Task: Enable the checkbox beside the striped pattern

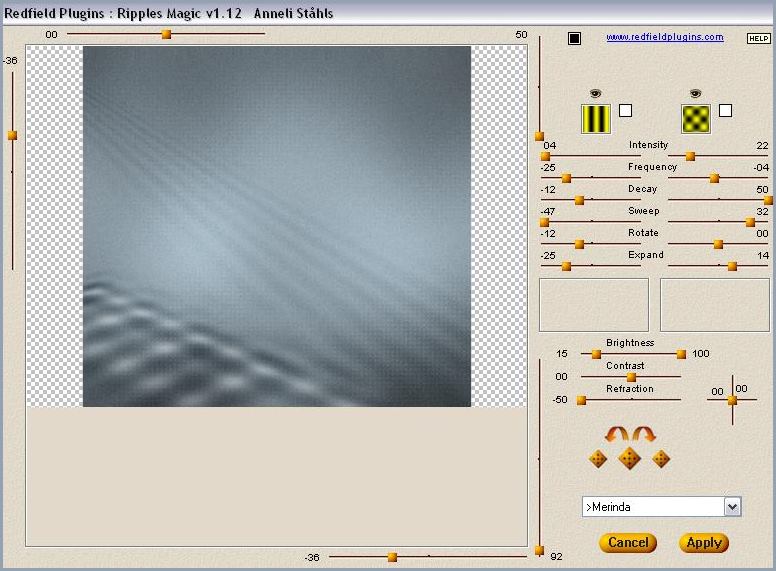Action: (x=625, y=111)
